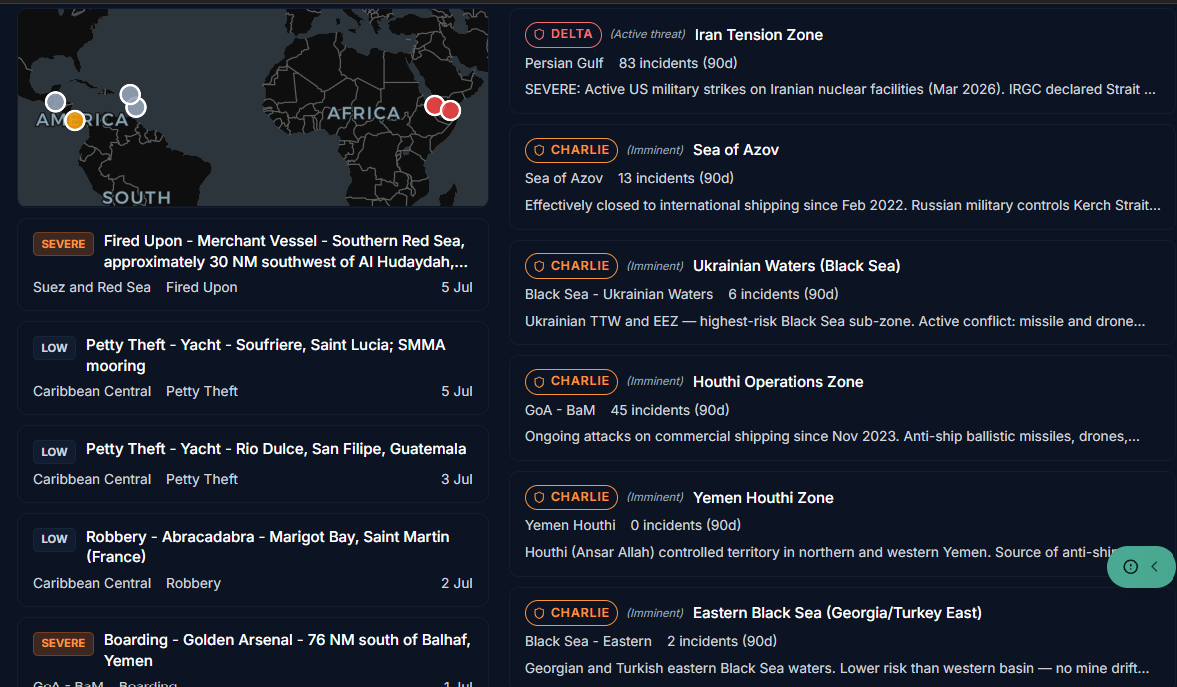Collapse the green side widget with the chevron
Viewport: 1177px width, 687px height.
(1154, 567)
